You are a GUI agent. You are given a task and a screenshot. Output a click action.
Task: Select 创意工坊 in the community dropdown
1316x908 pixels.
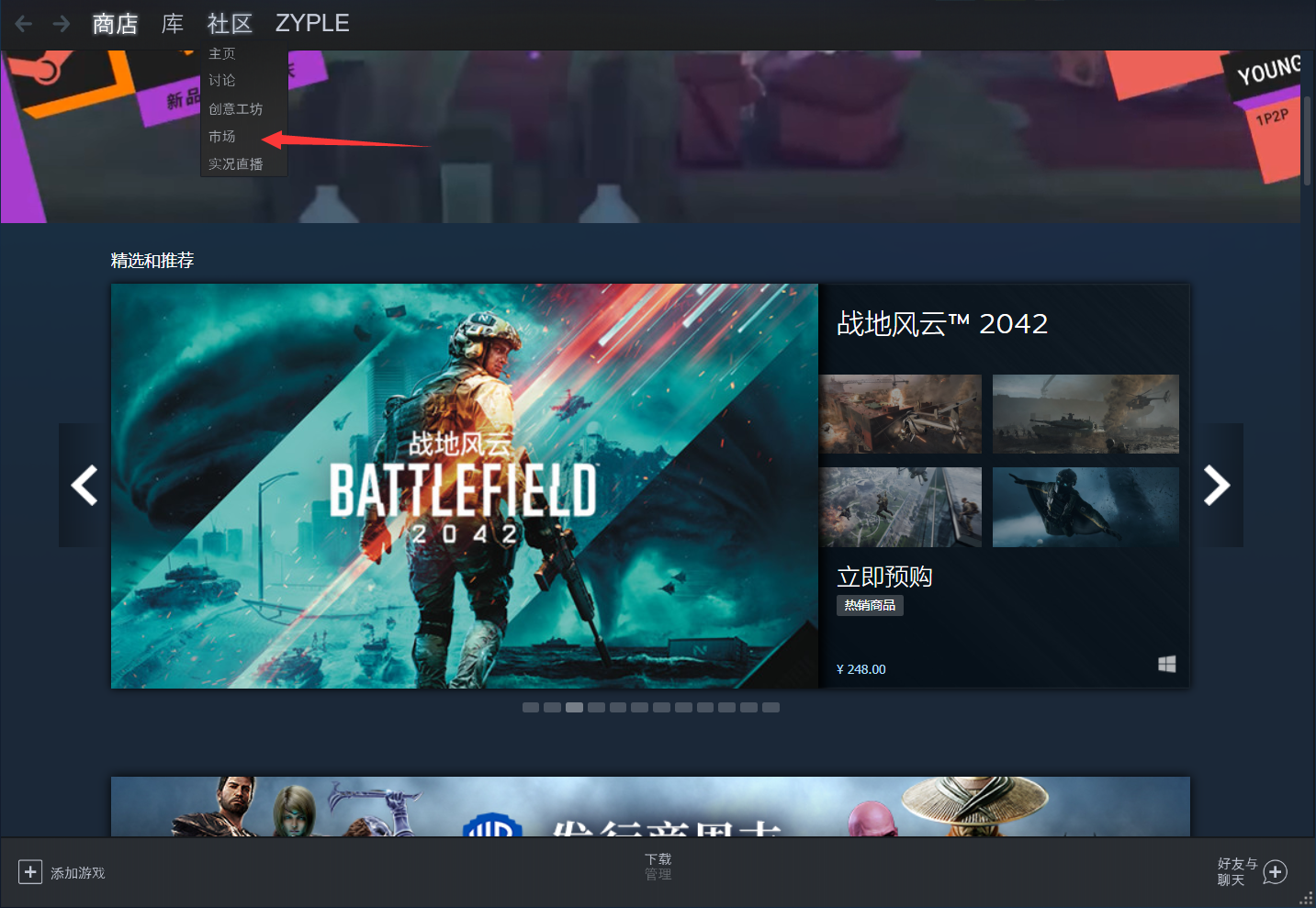tap(236, 109)
